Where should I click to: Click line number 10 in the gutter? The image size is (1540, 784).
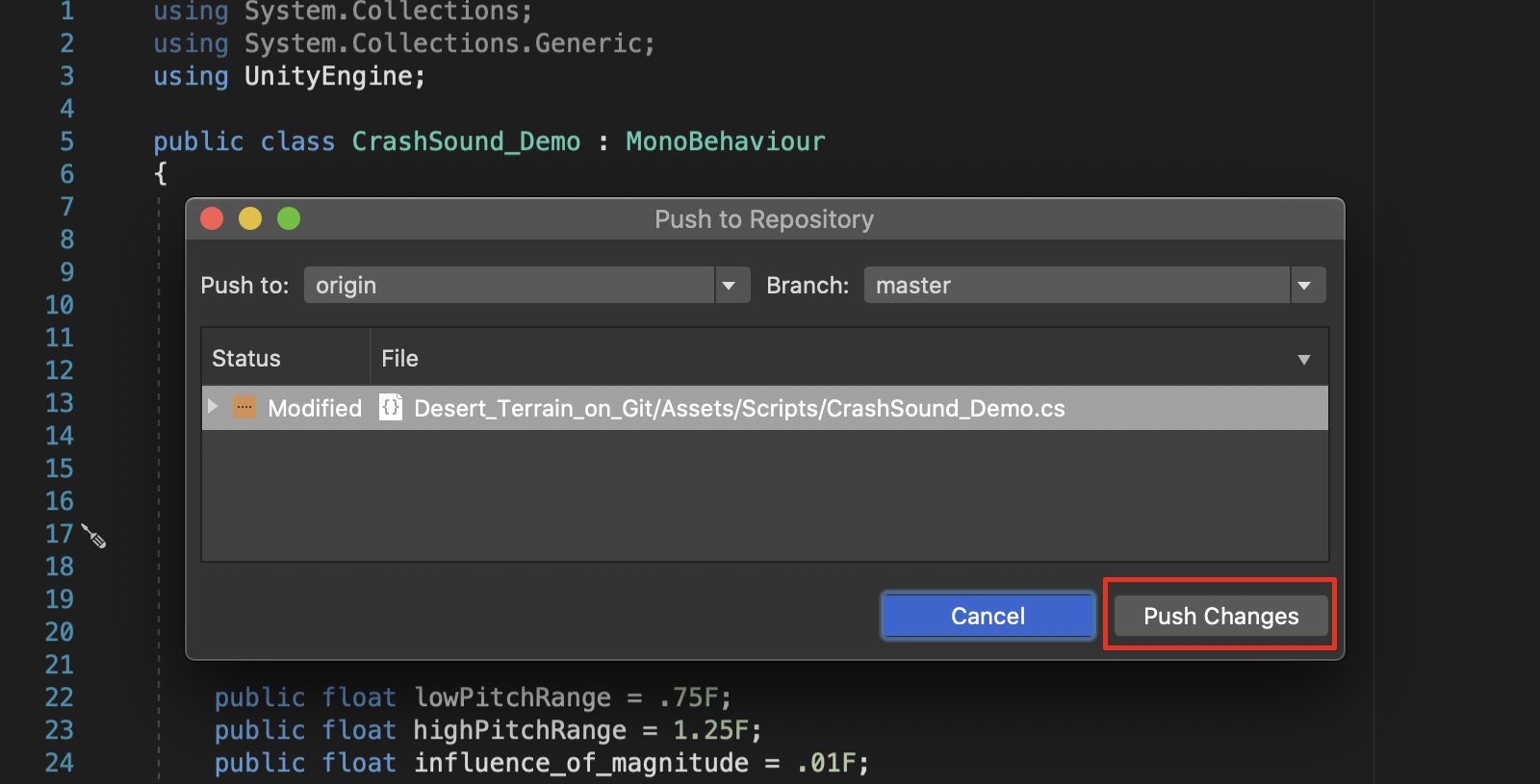click(x=60, y=305)
